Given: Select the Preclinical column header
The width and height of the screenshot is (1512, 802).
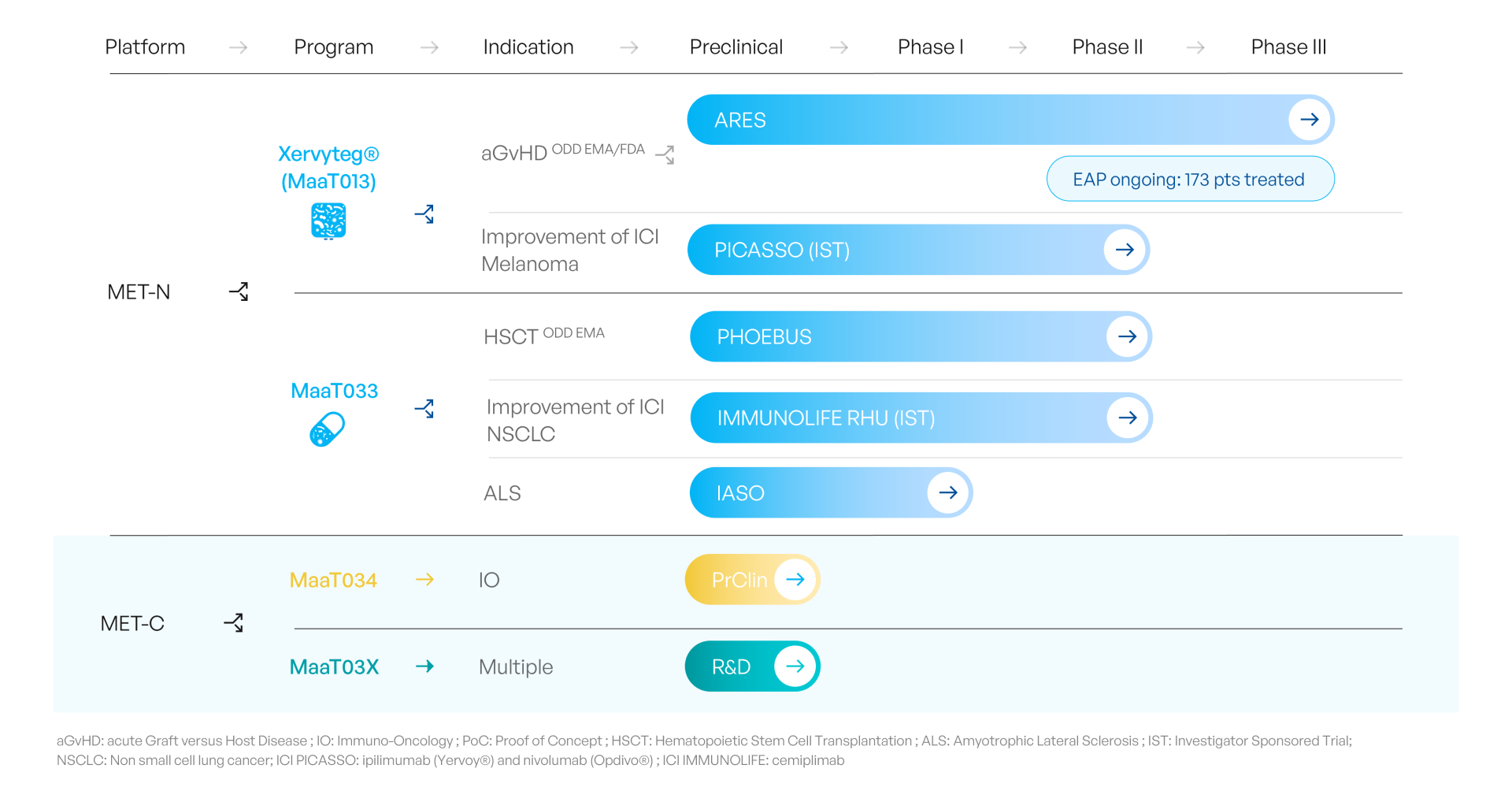Looking at the screenshot, I should coord(736,47).
